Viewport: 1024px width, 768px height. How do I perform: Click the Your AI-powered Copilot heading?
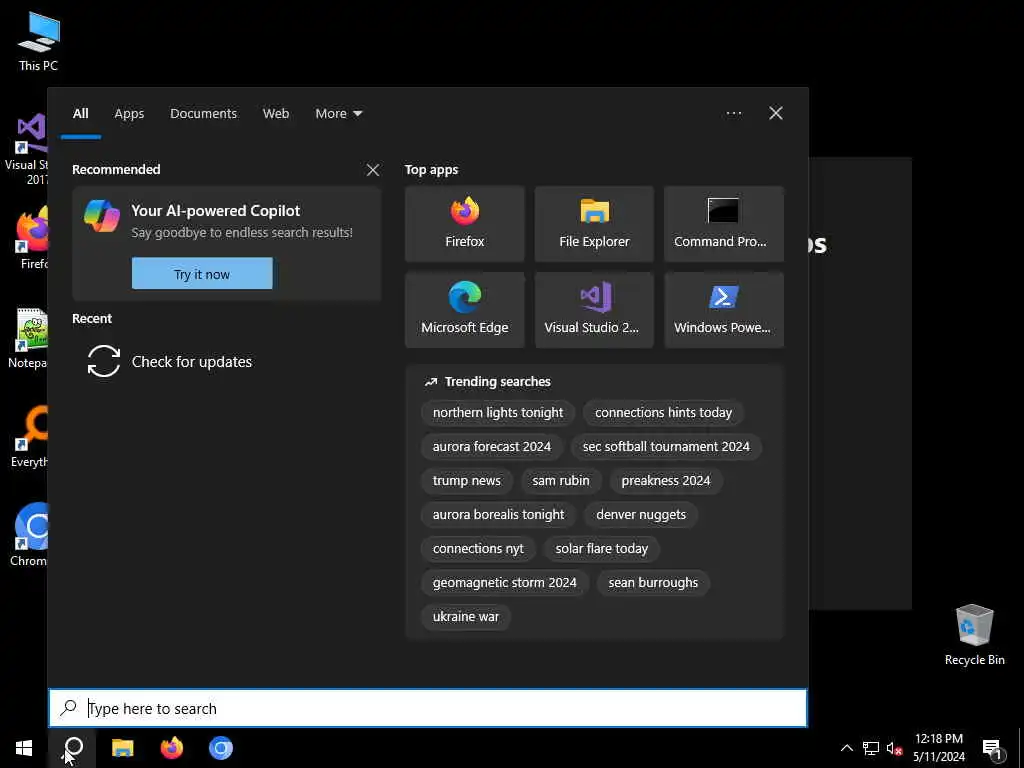coord(216,210)
